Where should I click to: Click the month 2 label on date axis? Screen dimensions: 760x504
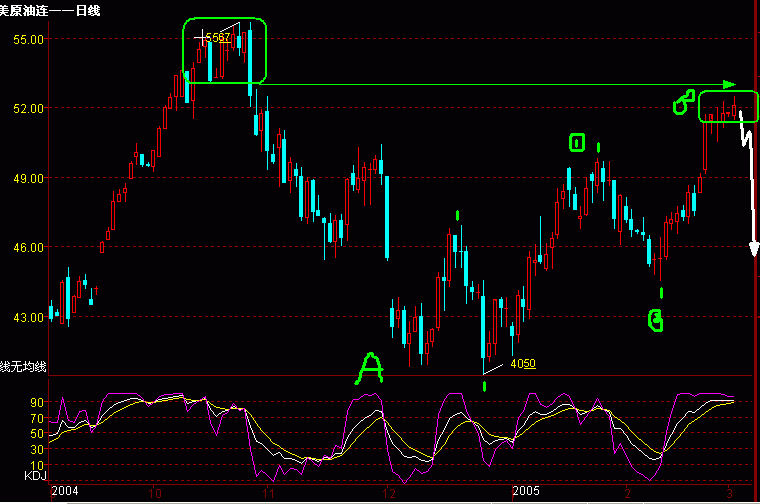627,494
